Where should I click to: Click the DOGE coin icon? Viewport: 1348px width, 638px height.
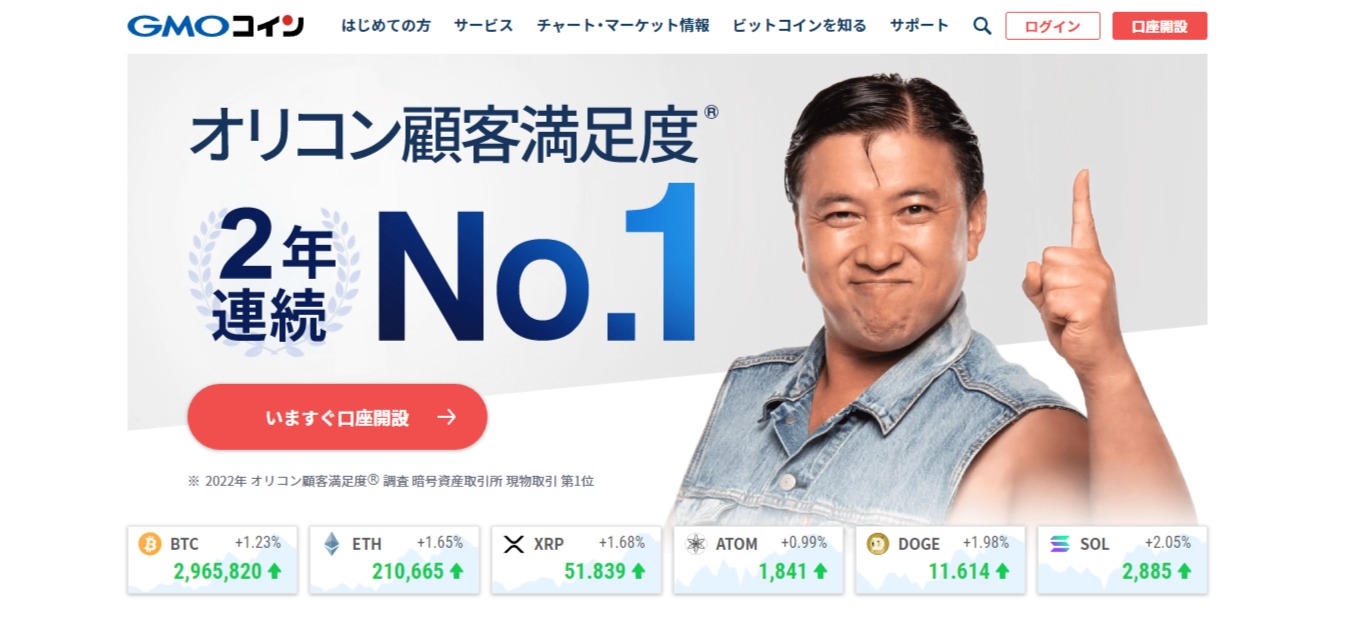pos(878,544)
